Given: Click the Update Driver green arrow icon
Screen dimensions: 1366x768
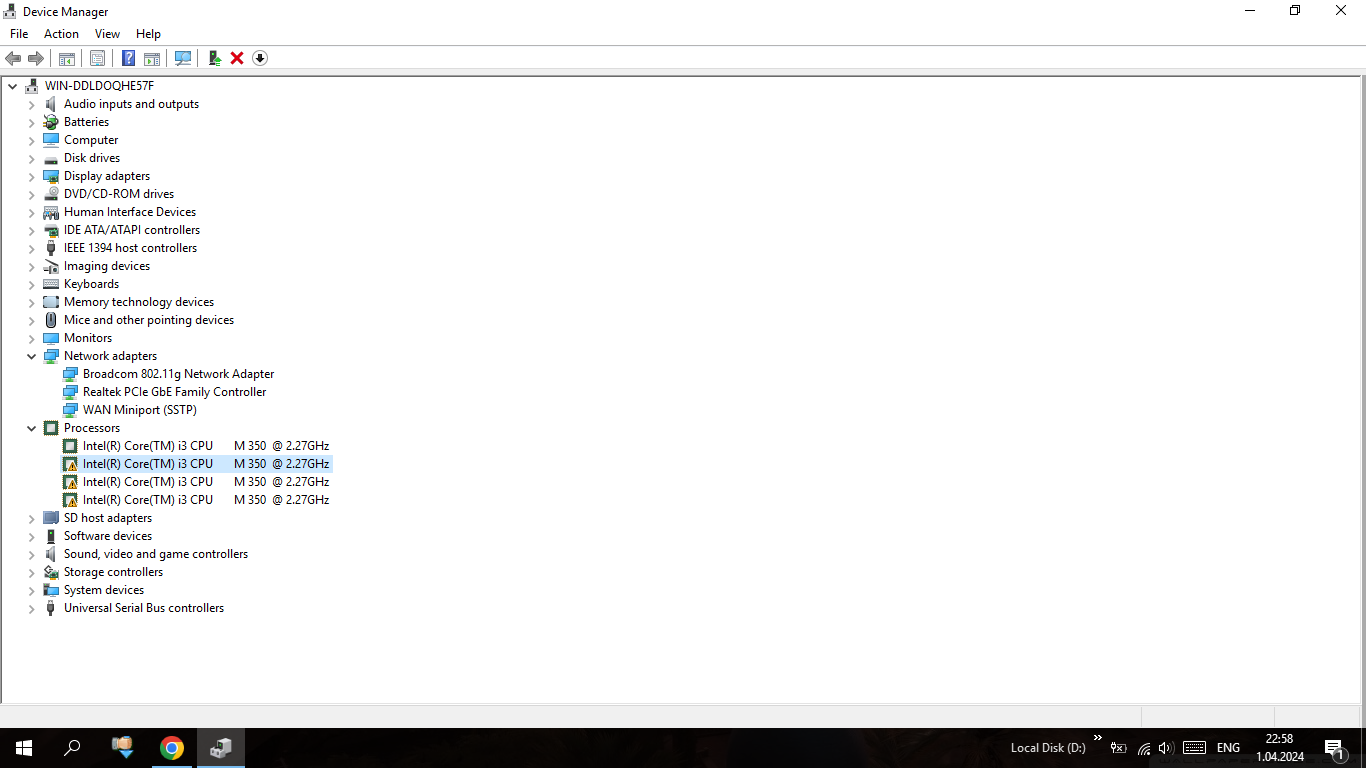Looking at the screenshot, I should 214,58.
